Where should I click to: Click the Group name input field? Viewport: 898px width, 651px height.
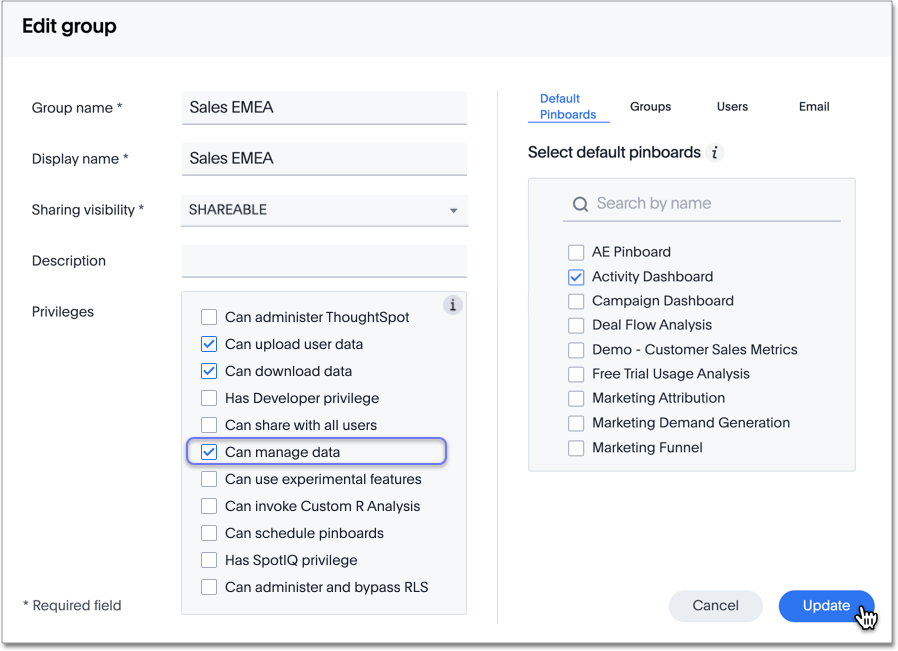[324, 108]
